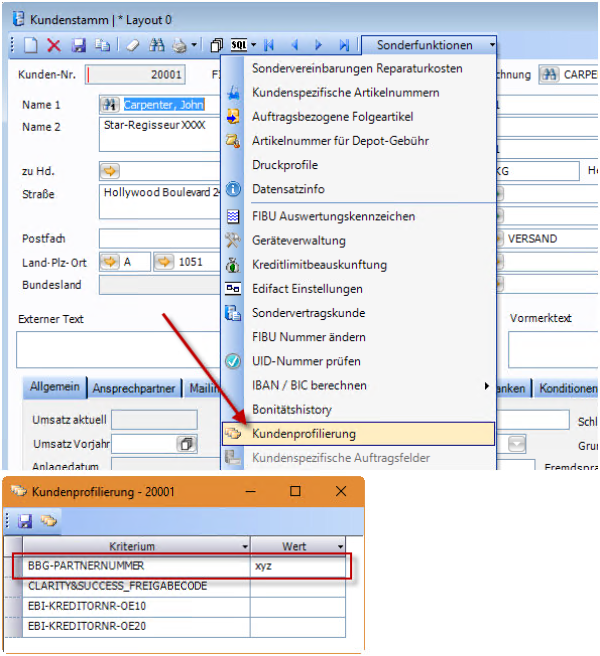Screen dimensions: 600x656
Task: Jump to the last record arrow
Action: pyautogui.click(x=344, y=45)
